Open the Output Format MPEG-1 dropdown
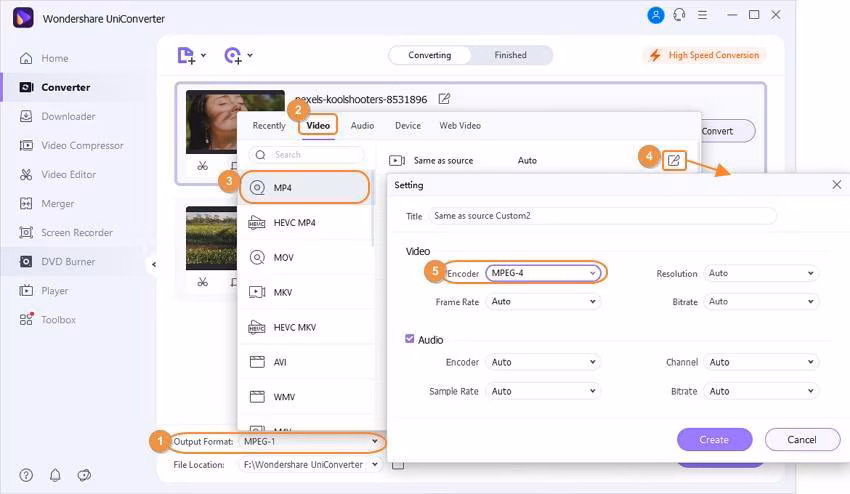This screenshot has height=494, width=850. (x=311, y=442)
